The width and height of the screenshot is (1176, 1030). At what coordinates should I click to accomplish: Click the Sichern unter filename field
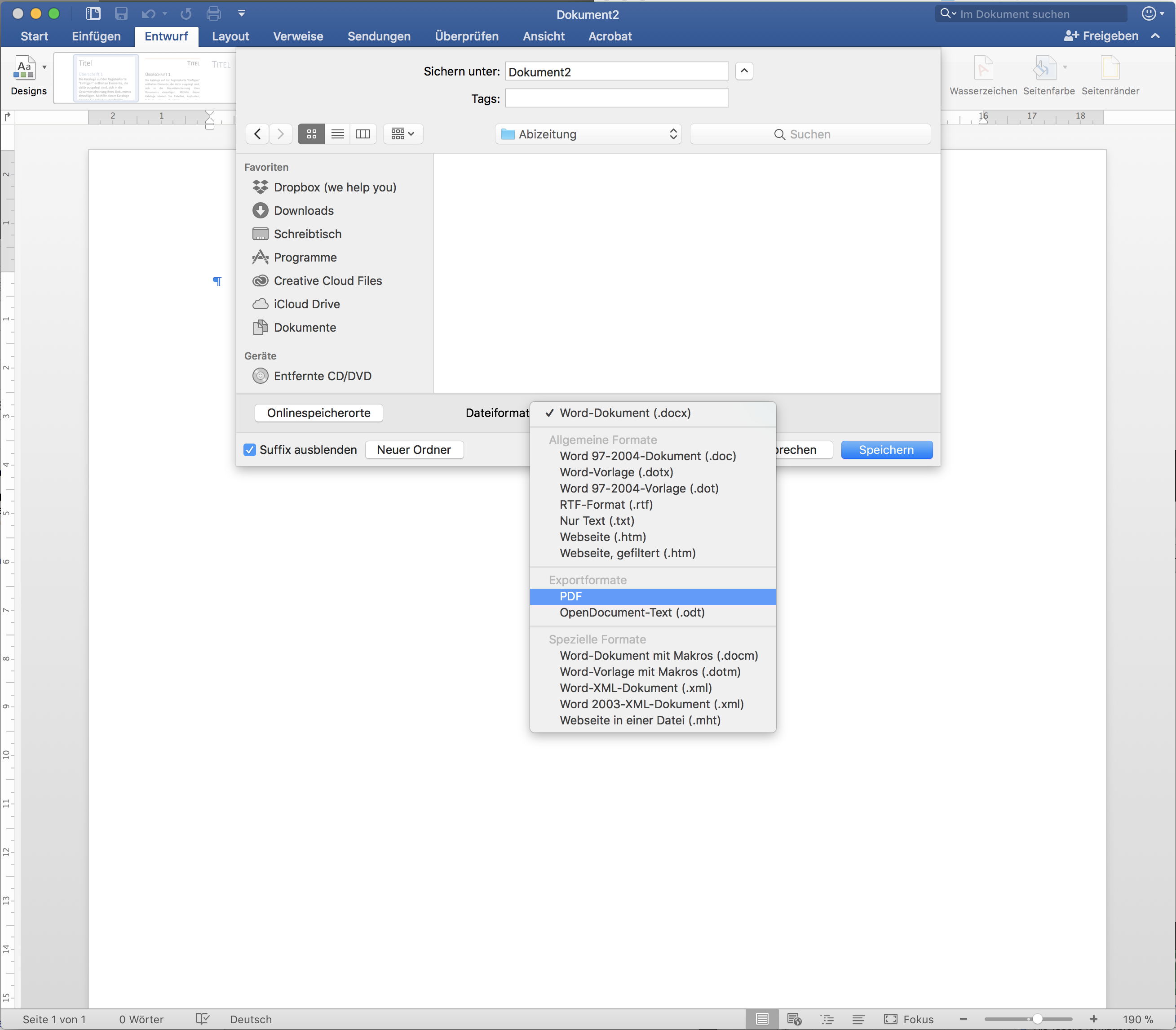[616, 72]
